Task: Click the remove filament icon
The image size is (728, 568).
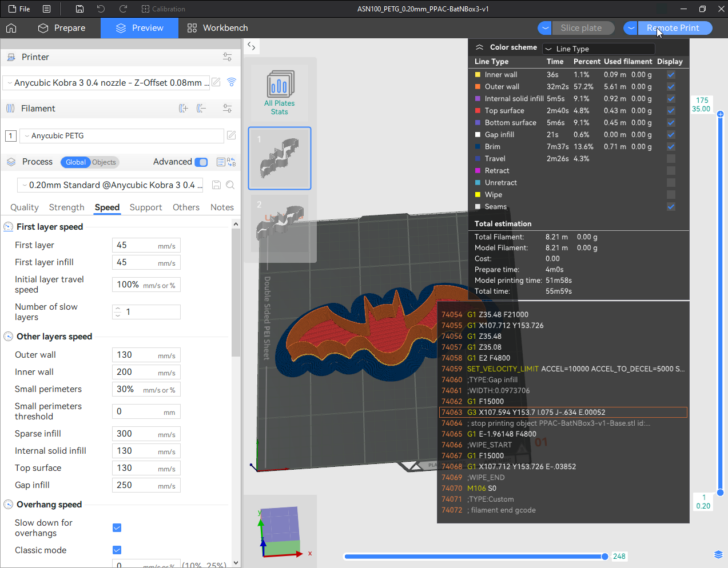Action: (201, 108)
